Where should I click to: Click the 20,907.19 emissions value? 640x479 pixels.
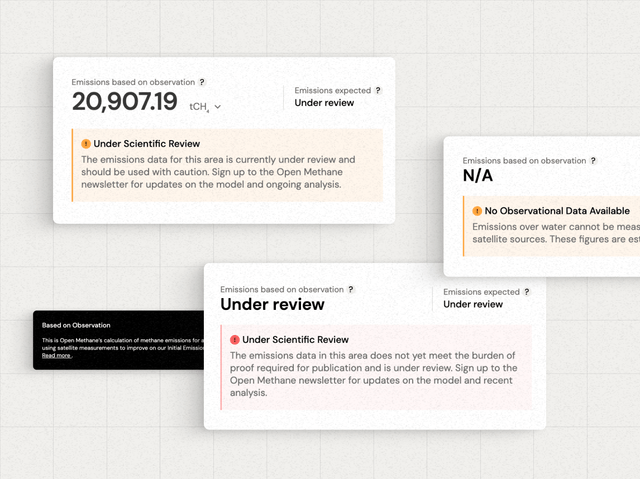click(x=124, y=102)
